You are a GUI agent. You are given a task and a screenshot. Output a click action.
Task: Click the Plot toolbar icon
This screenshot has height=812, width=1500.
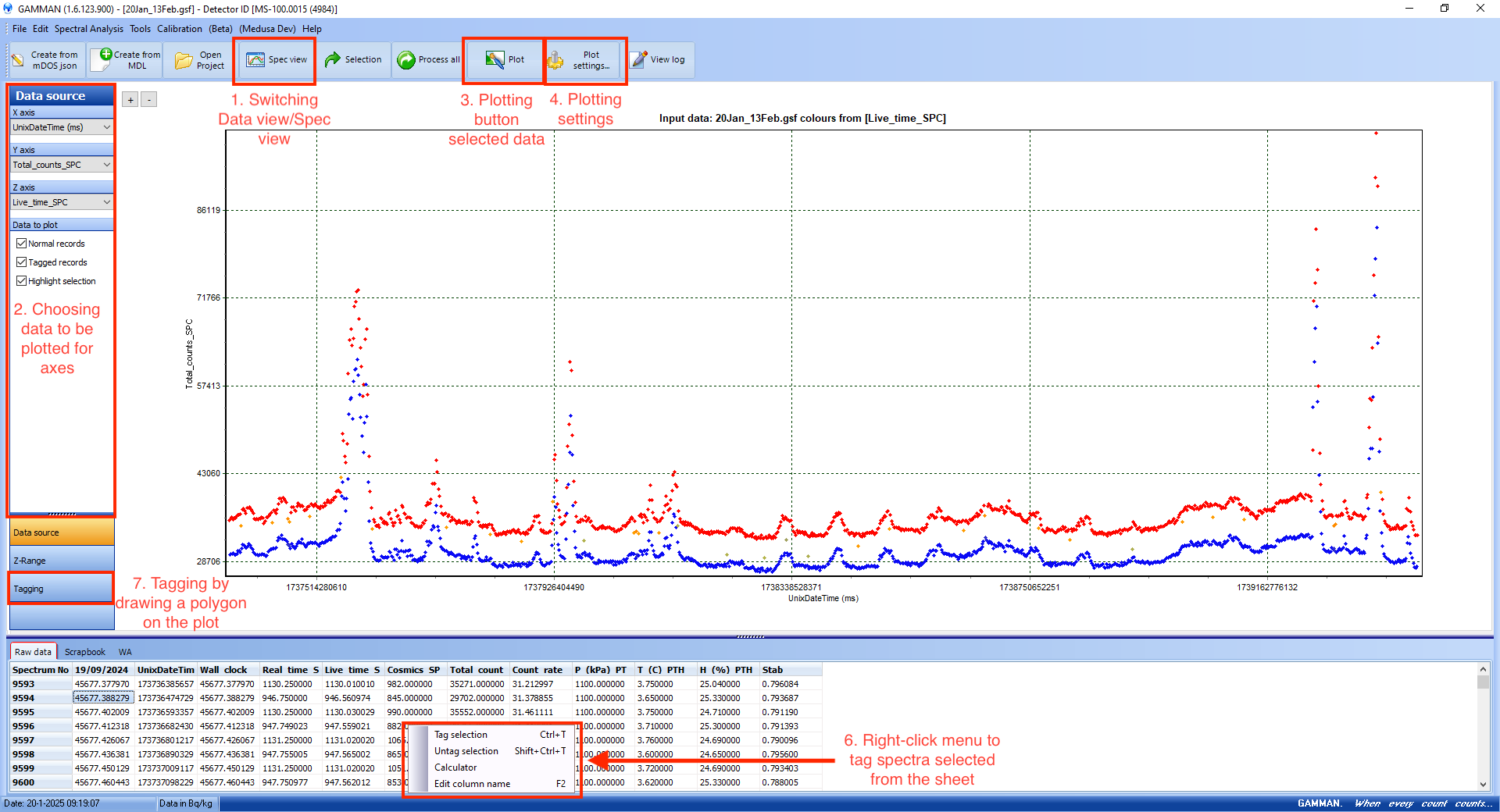coord(495,60)
